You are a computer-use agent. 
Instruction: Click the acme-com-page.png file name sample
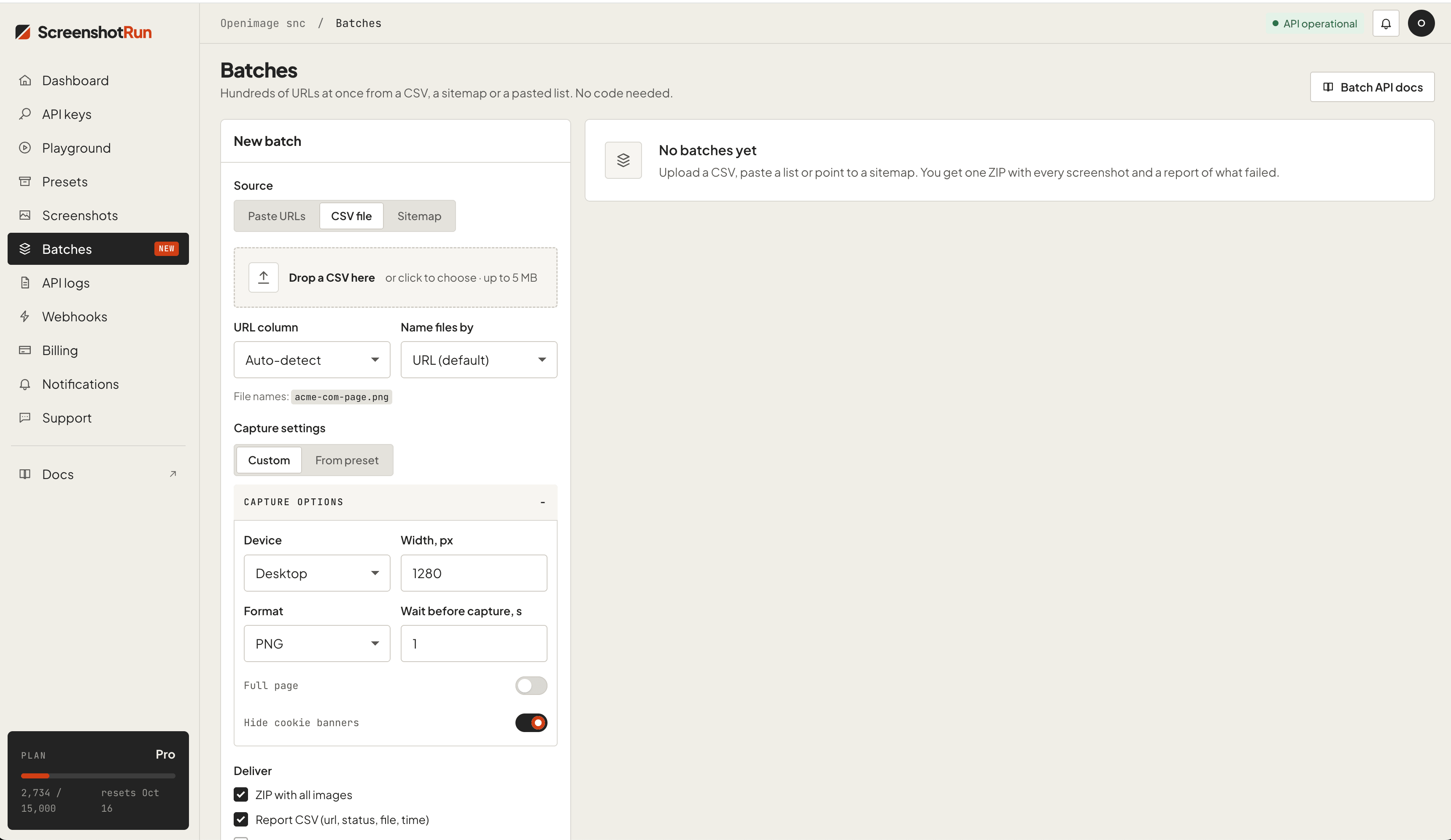coord(341,397)
